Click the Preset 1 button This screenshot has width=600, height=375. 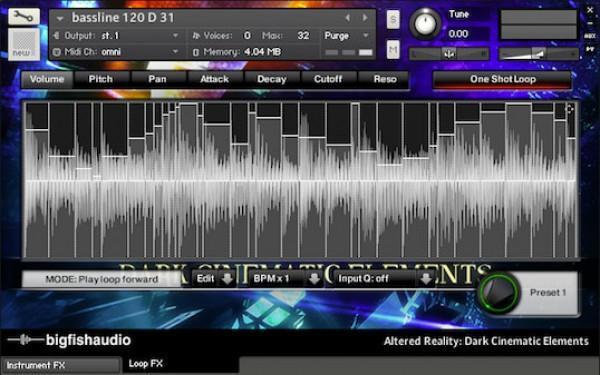[x=548, y=293]
